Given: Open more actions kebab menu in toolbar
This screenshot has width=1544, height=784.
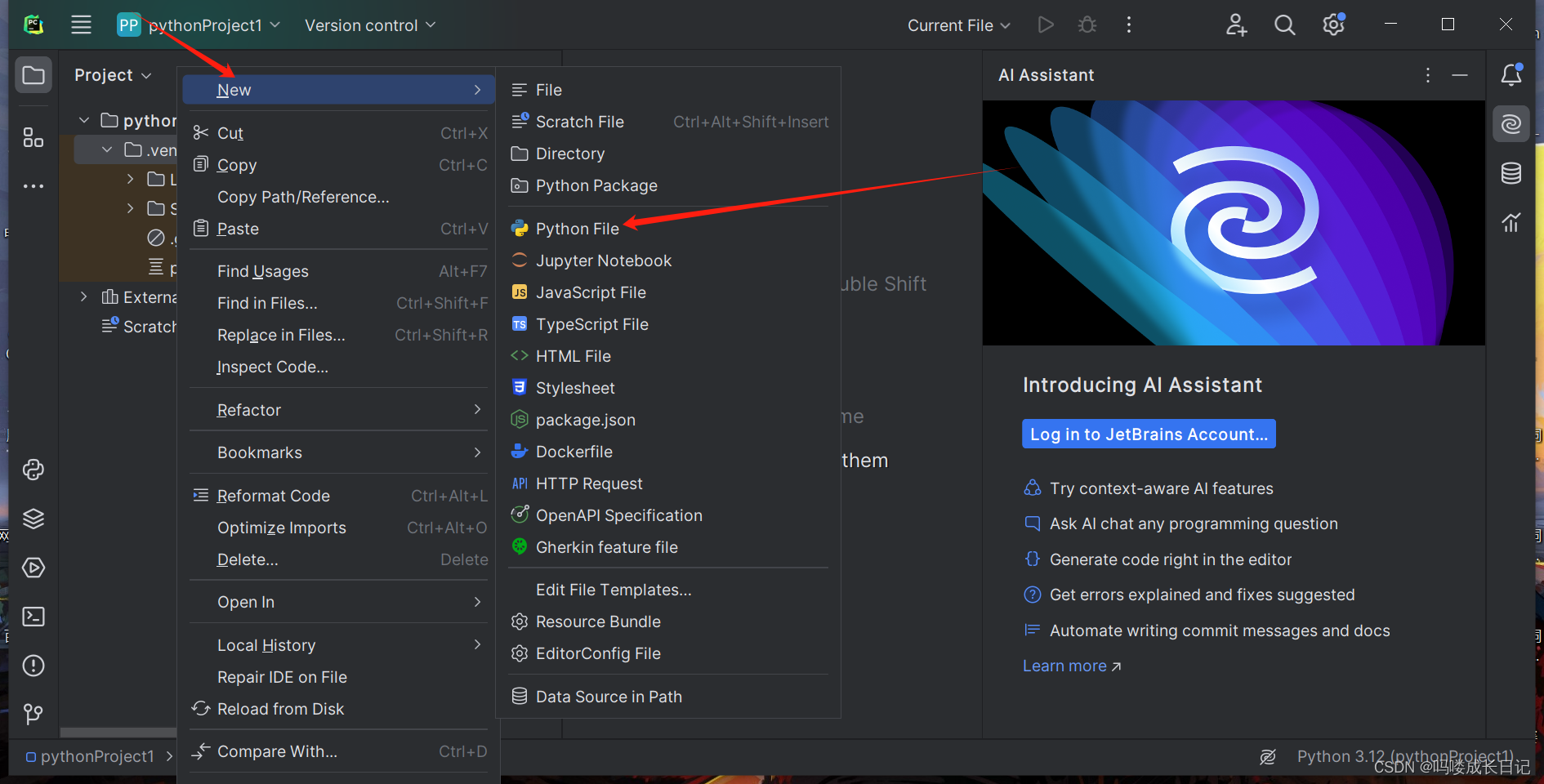Looking at the screenshot, I should pyautogui.click(x=1129, y=24).
